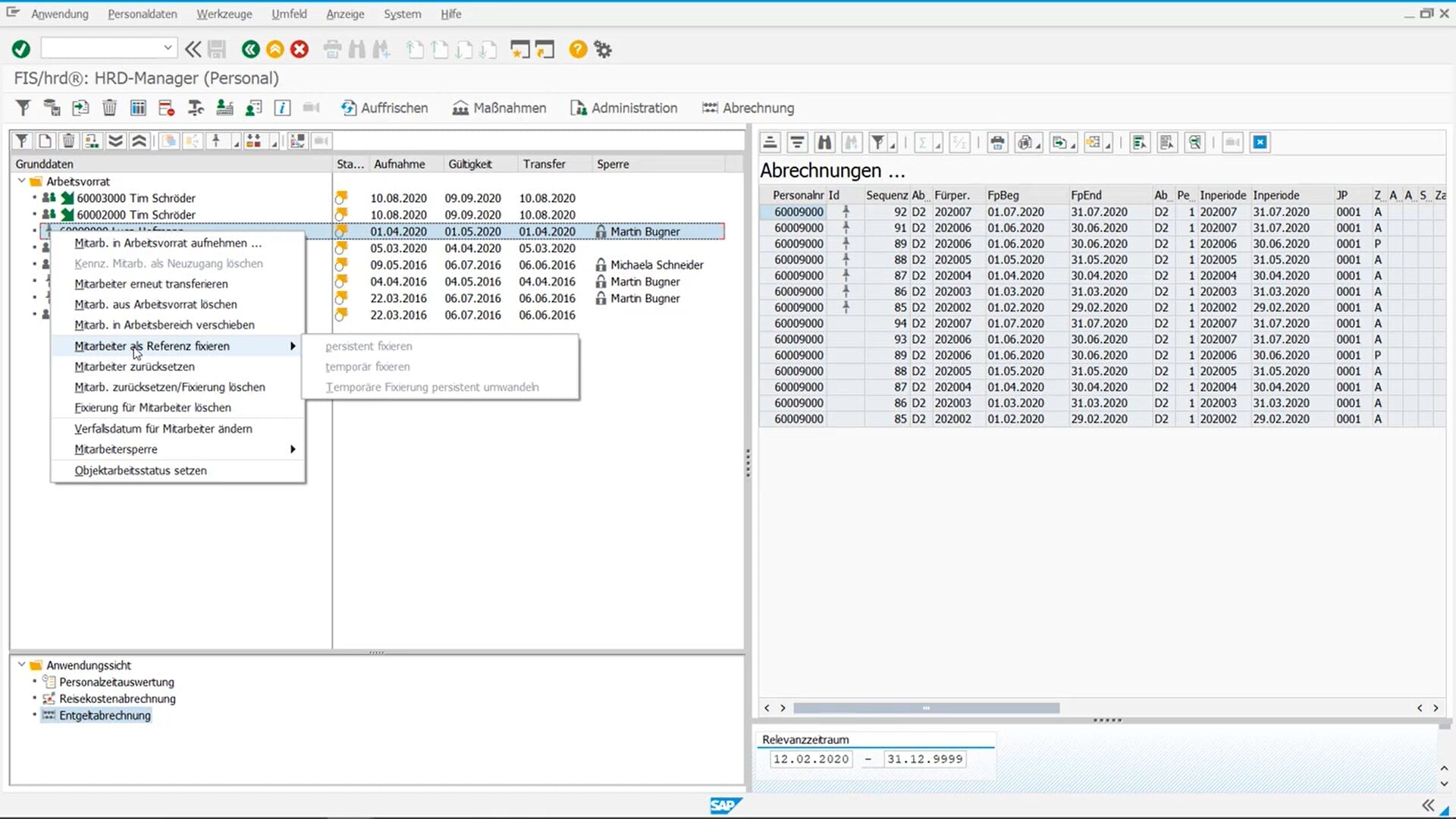Click the green checkmark Enter icon

coord(21,49)
